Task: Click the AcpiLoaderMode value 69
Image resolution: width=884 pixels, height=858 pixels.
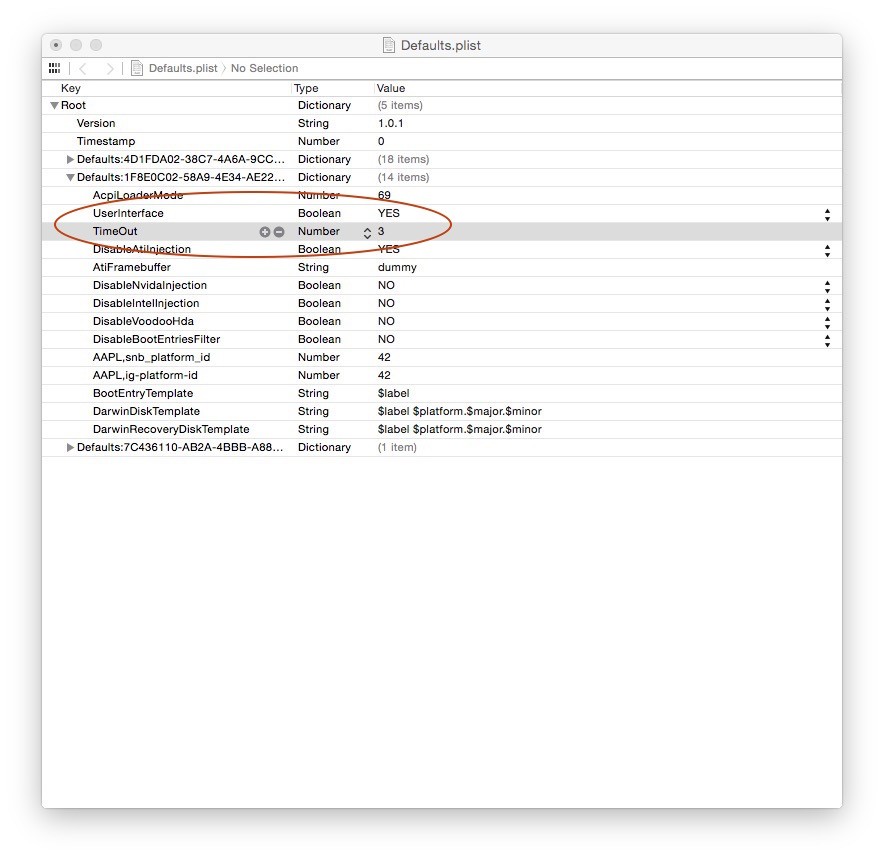Action: click(x=384, y=196)
